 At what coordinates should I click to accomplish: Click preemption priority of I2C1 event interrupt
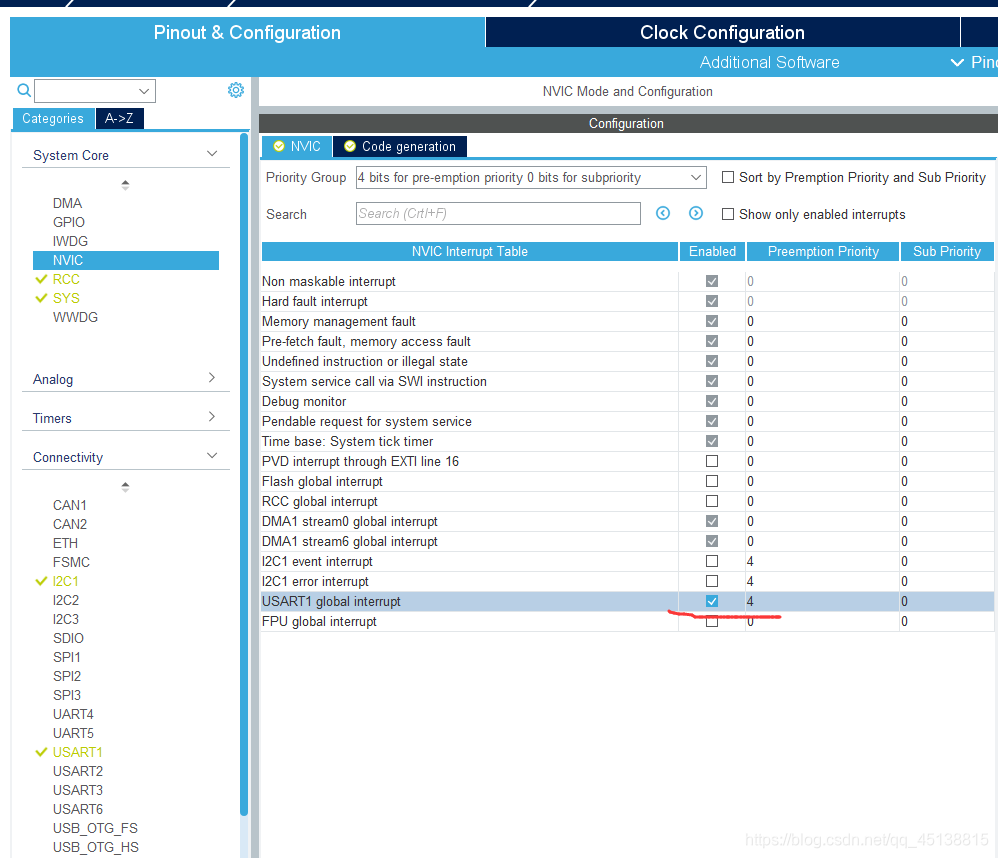click(822, 561)
